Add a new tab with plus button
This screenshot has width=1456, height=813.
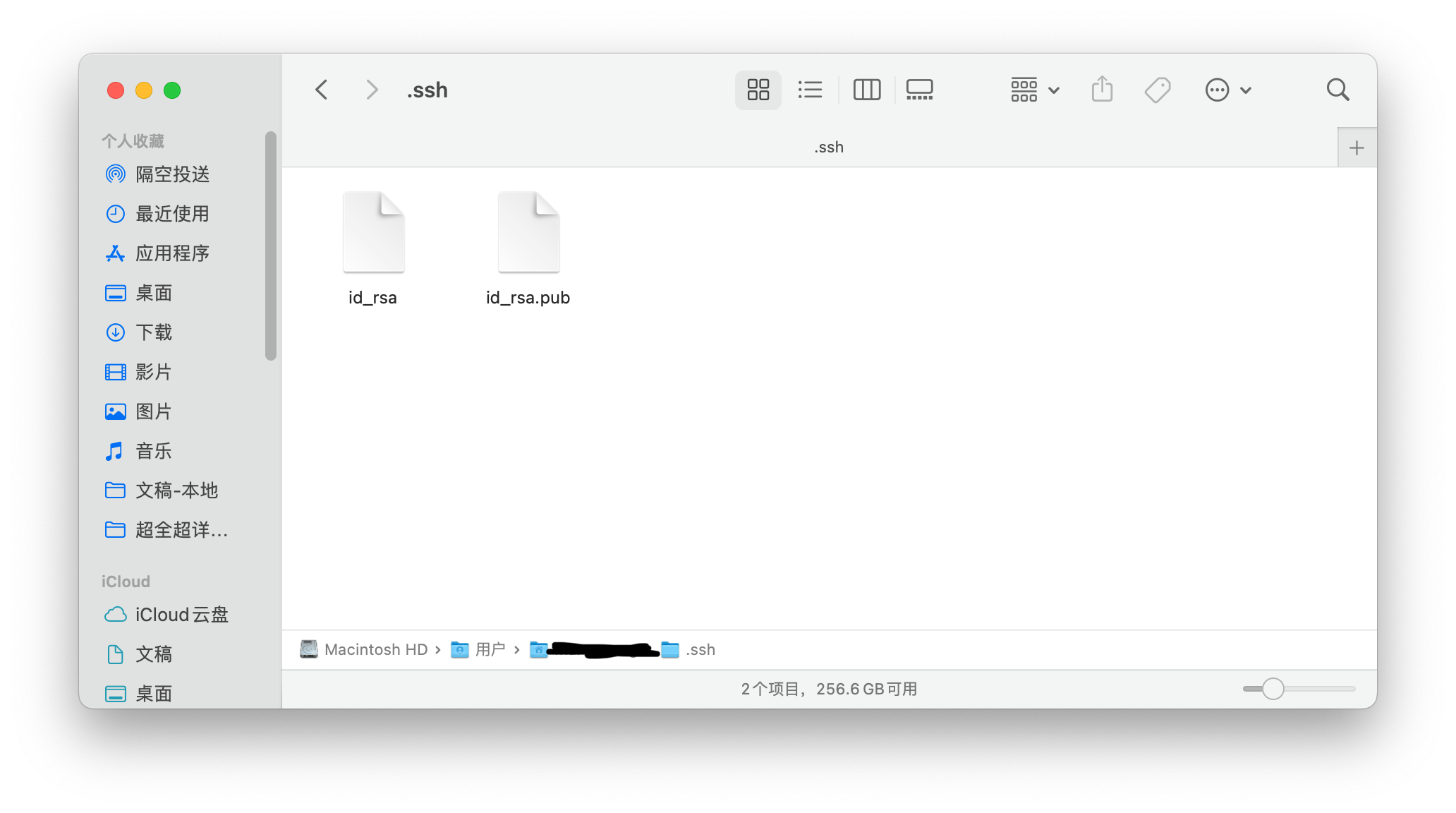click(1356, 148)
